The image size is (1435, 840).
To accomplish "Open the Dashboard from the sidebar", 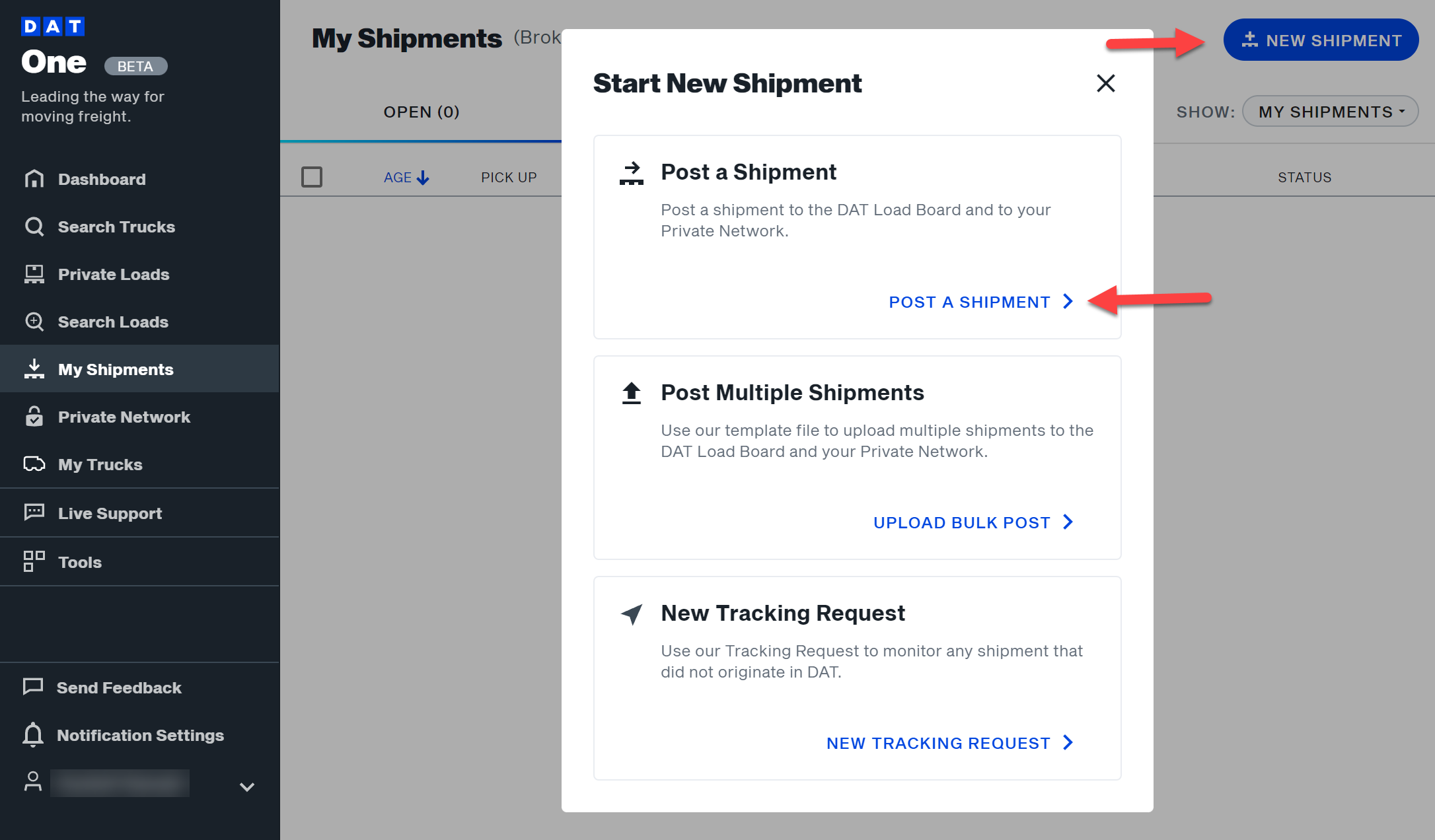I will click(102, 179).
